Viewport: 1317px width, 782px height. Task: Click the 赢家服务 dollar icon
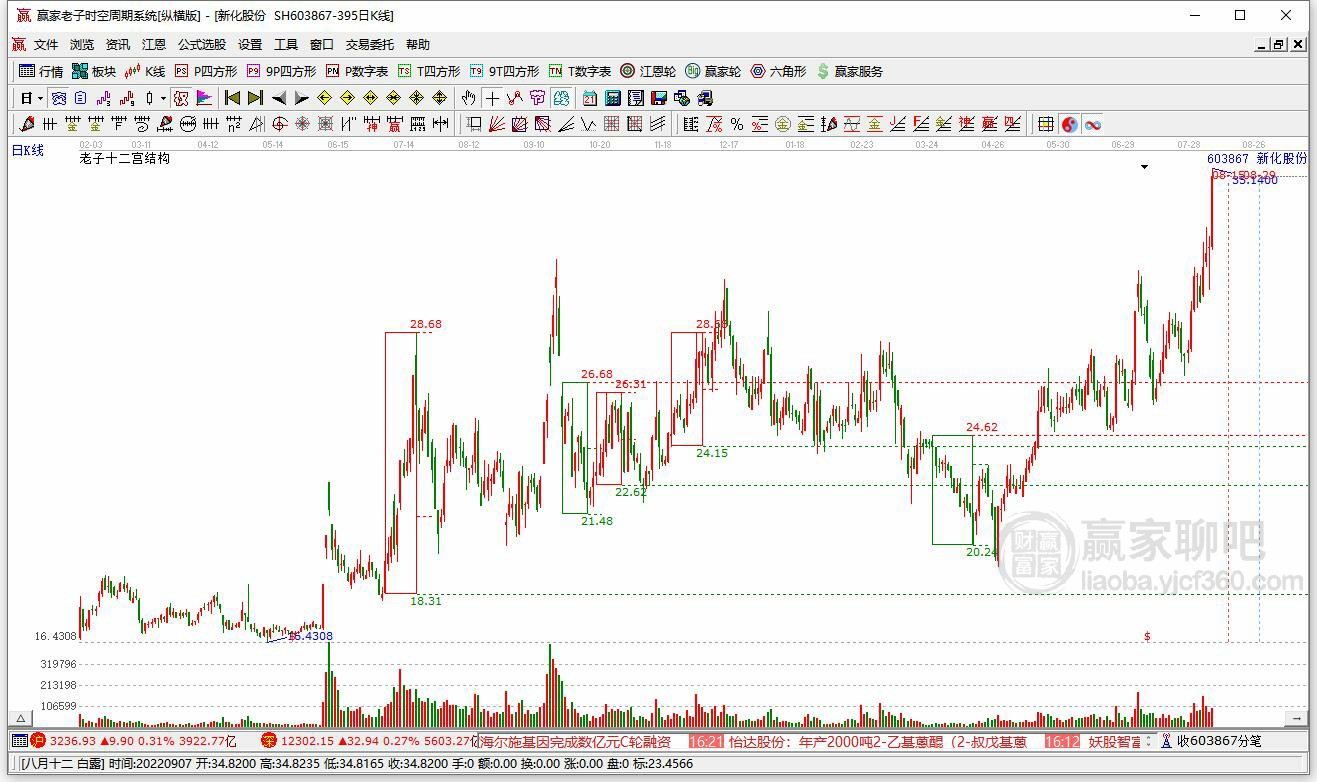[823, 71]
